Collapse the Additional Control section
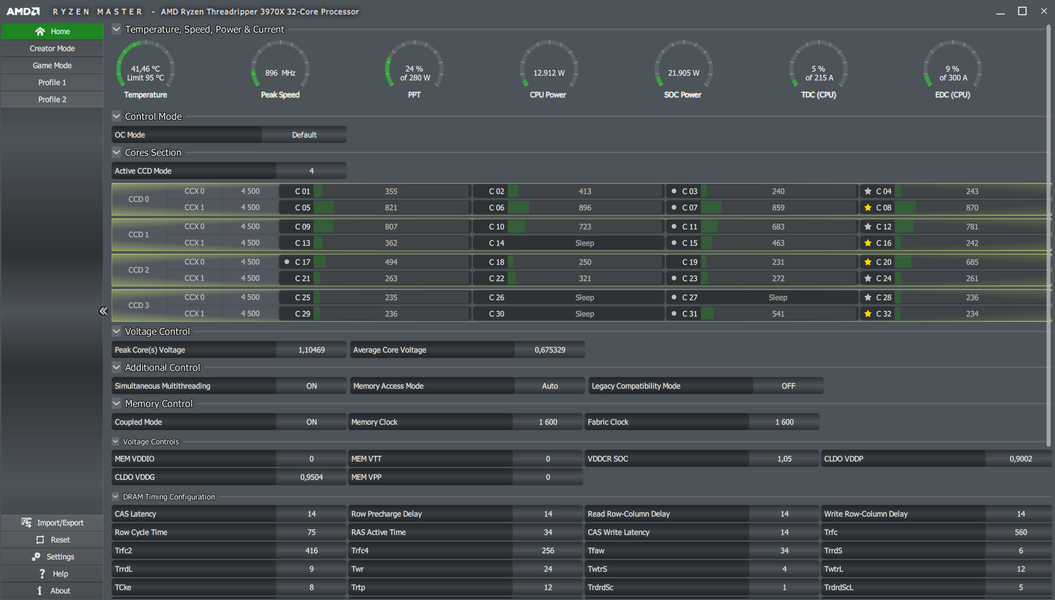Viewport: 1055px width, 600px height. (116, 367)
